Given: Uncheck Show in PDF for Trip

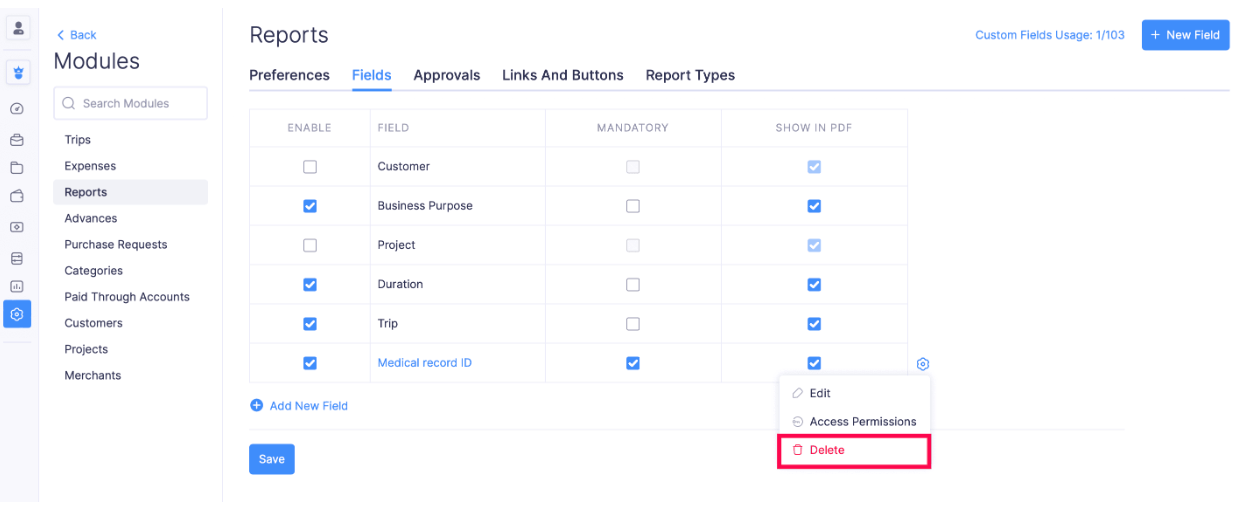Looking at the screenshot, I should coord(814,324).
